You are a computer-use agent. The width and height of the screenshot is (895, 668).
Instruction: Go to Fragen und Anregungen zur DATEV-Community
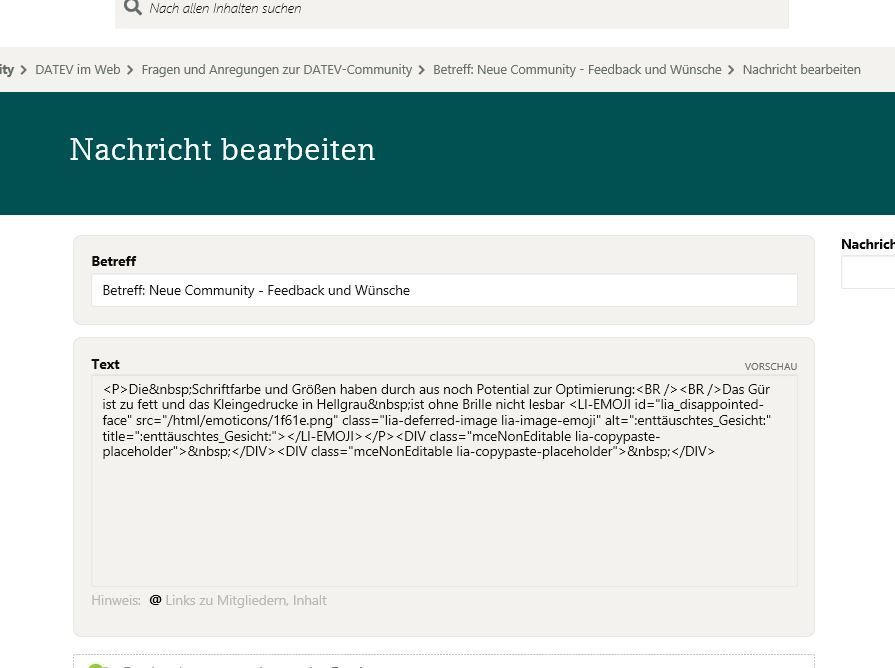tap(276, 70)
